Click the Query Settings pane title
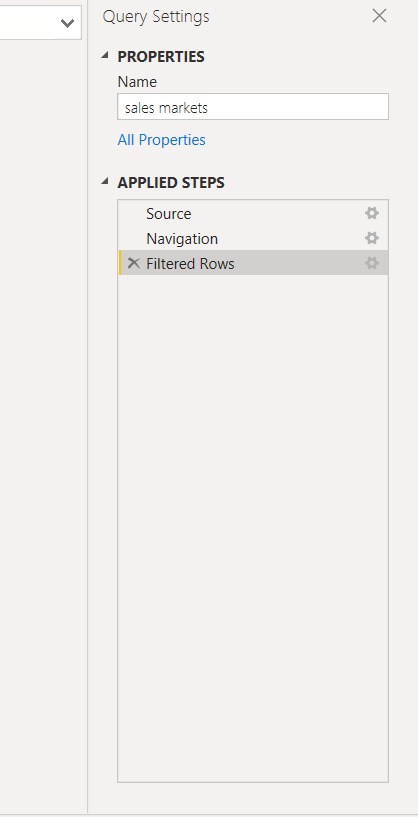 pos(156,17)
